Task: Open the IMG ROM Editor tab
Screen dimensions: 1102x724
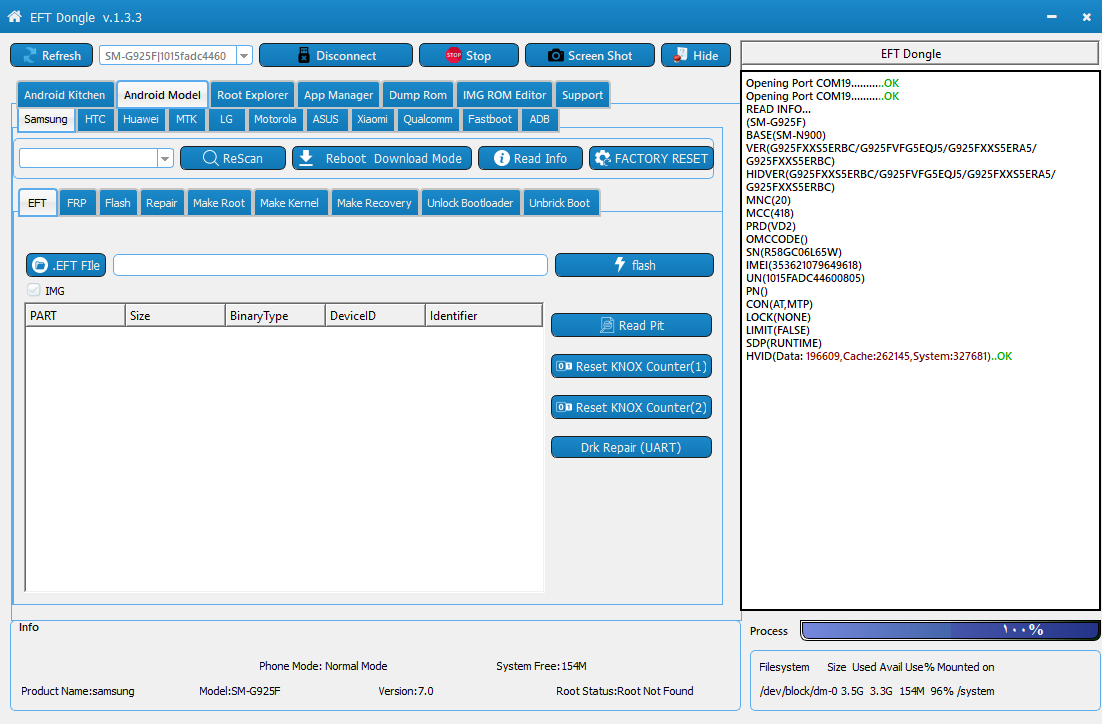Action: pyautogui.click(x=505, y=95)
